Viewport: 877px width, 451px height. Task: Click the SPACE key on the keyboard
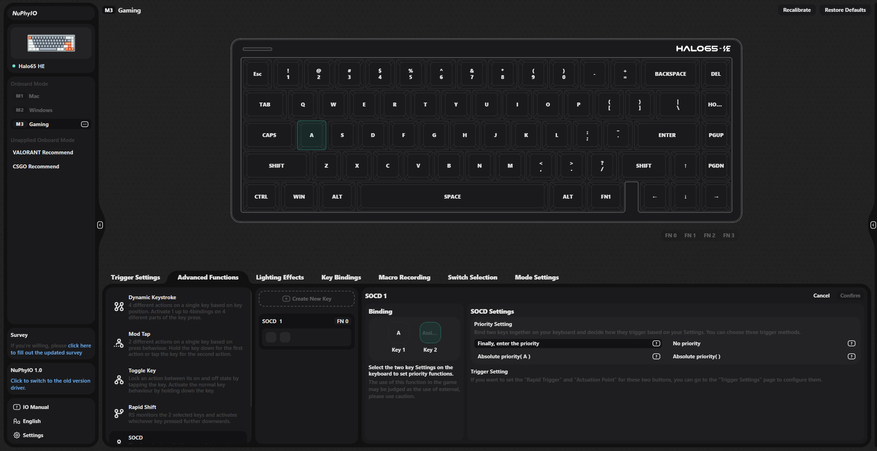[x=452, y=196]
